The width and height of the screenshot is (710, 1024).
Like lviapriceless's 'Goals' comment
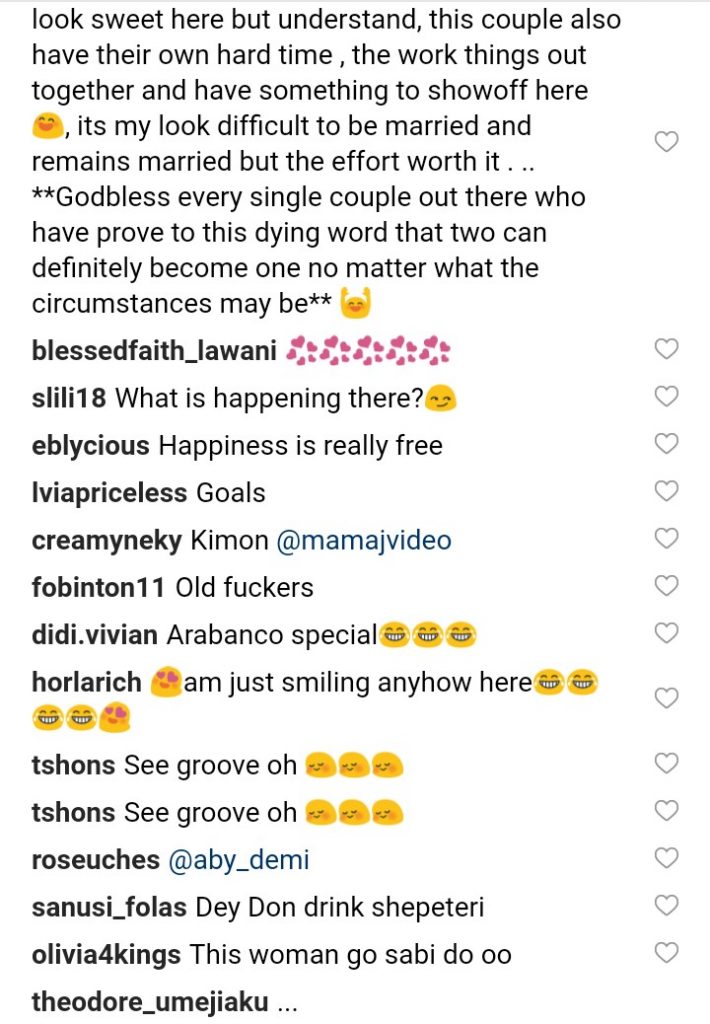[x=666, y=490]
